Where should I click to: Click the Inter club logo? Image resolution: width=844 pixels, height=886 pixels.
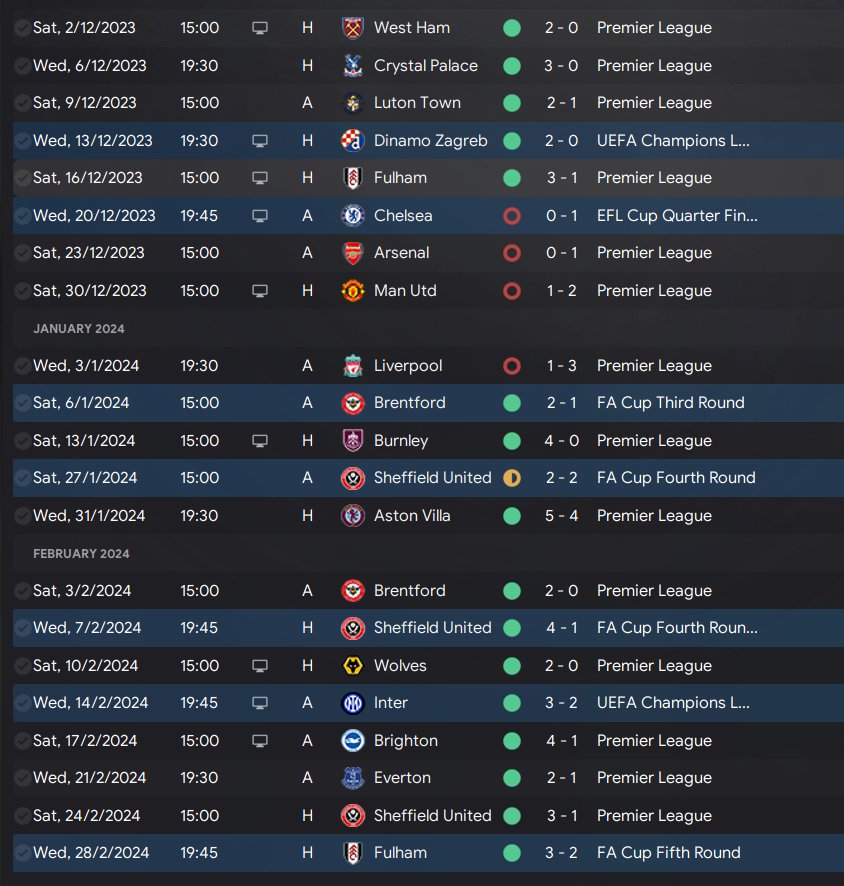tap(352, 703)
